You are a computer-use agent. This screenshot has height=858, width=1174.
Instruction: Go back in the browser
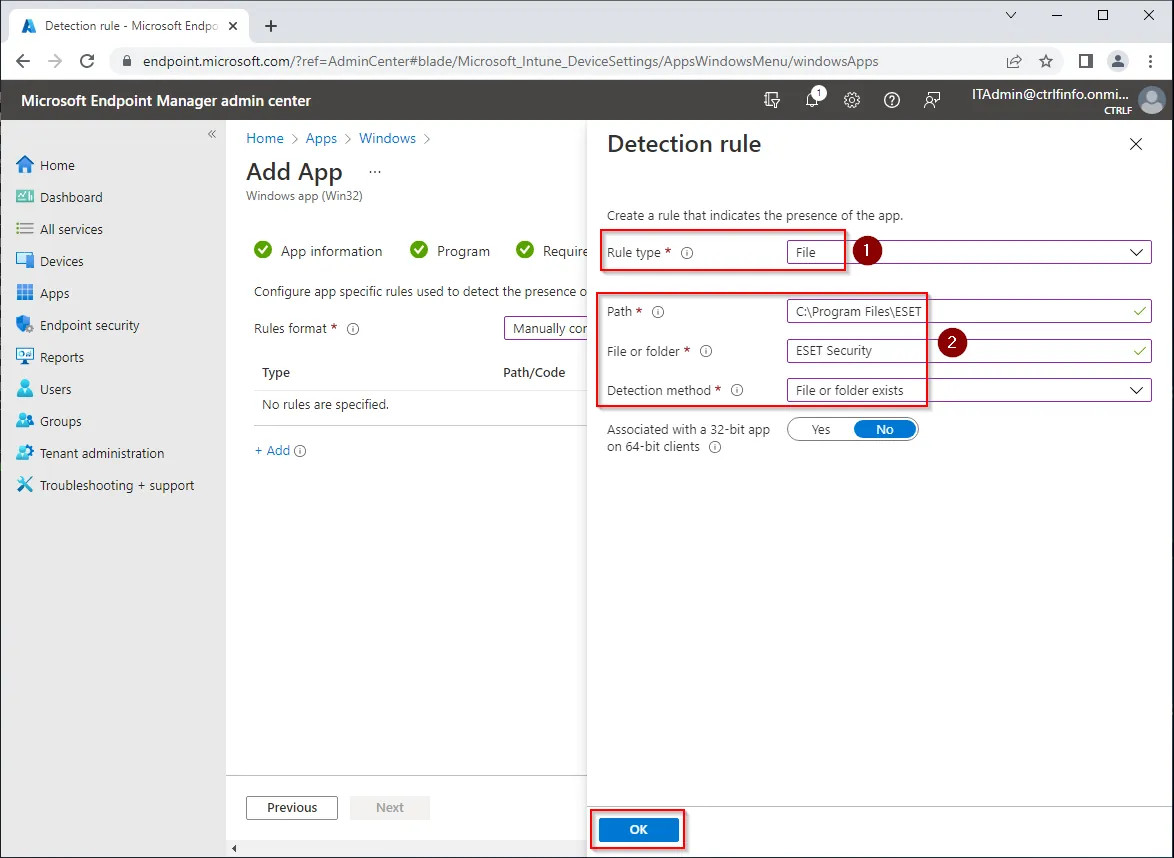(23, 61)
